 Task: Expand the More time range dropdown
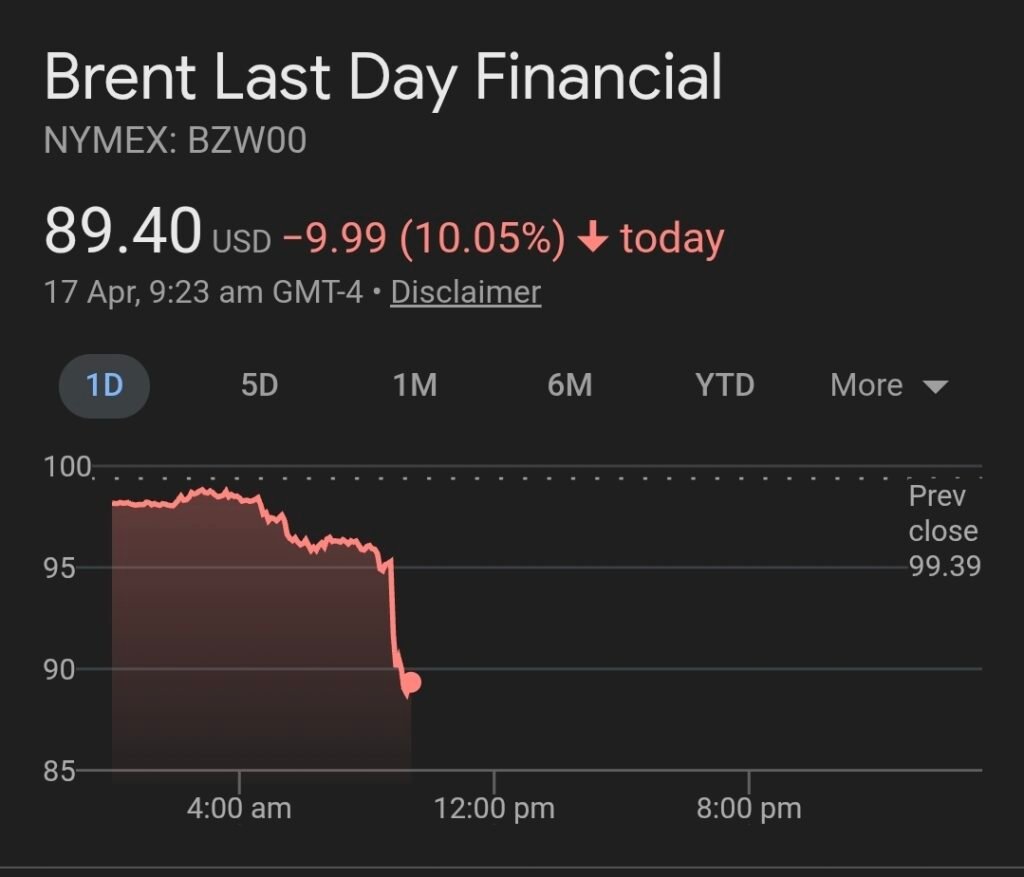click(888, 385)
